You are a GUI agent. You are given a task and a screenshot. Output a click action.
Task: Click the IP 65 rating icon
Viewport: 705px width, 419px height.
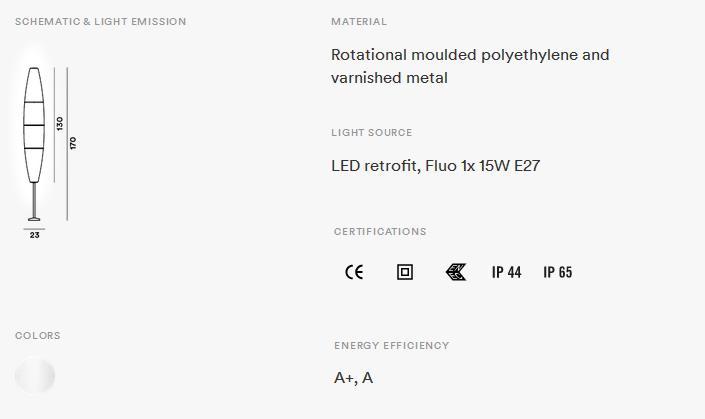558,272
